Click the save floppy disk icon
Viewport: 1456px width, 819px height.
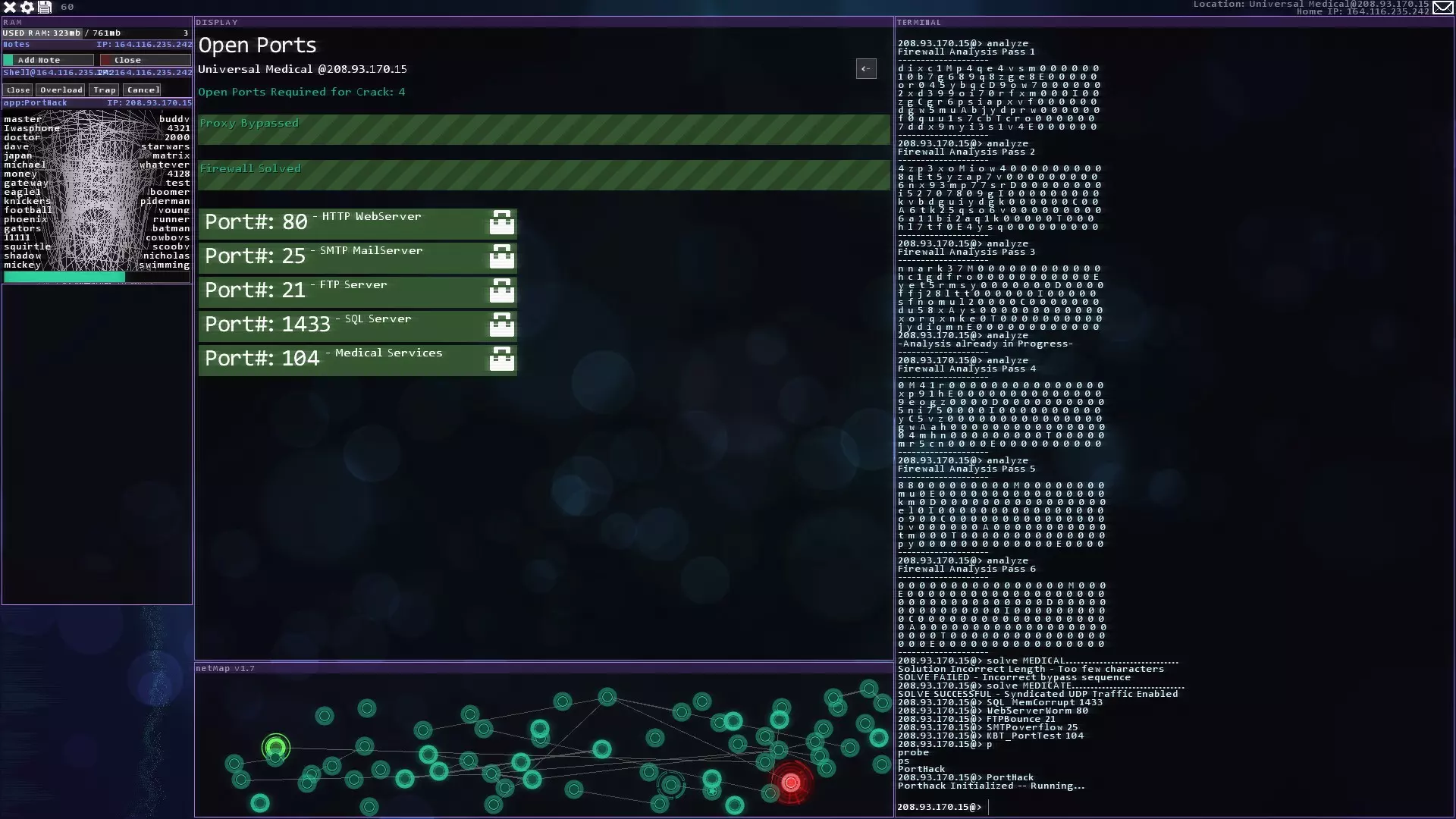45,7
